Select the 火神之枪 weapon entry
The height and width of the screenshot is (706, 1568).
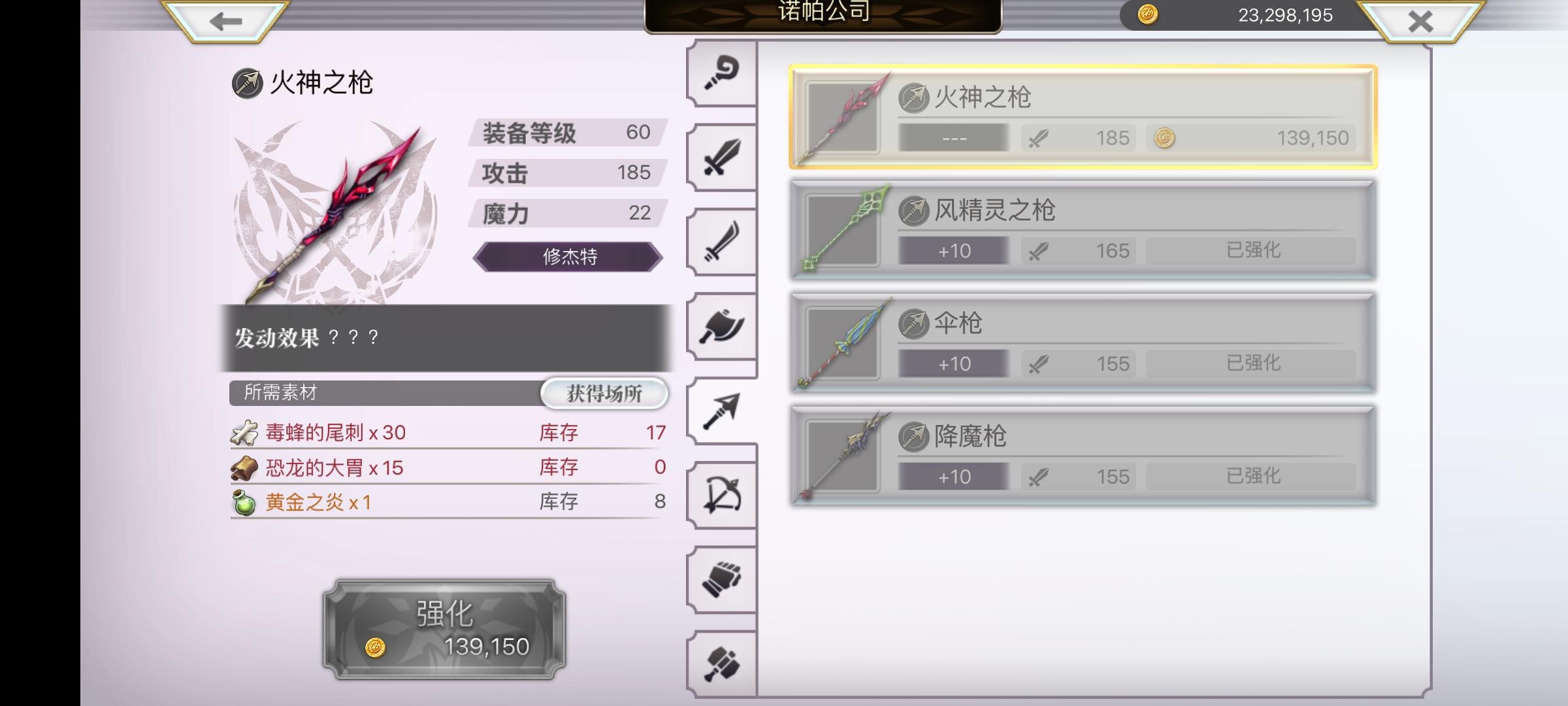pos(1083,117)
